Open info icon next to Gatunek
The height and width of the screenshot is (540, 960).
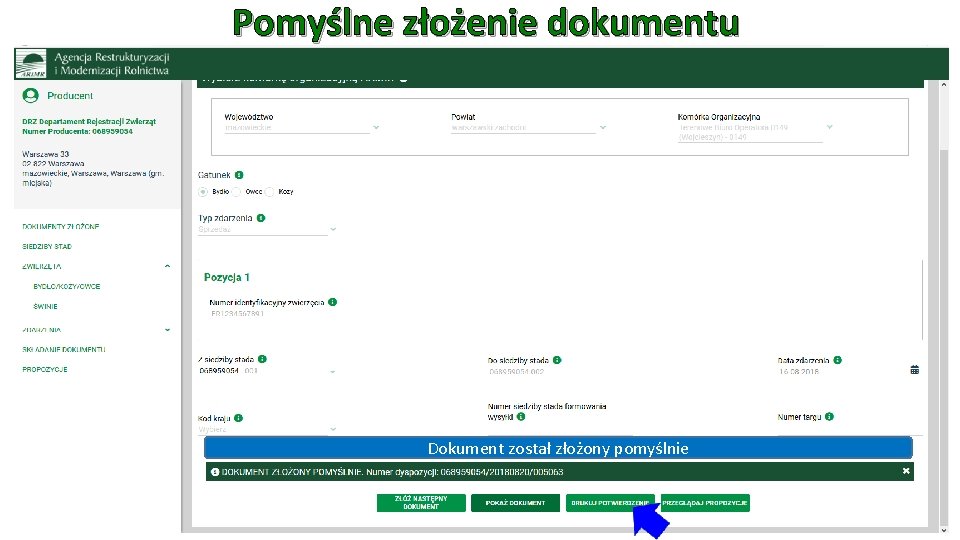click(239, 175)
